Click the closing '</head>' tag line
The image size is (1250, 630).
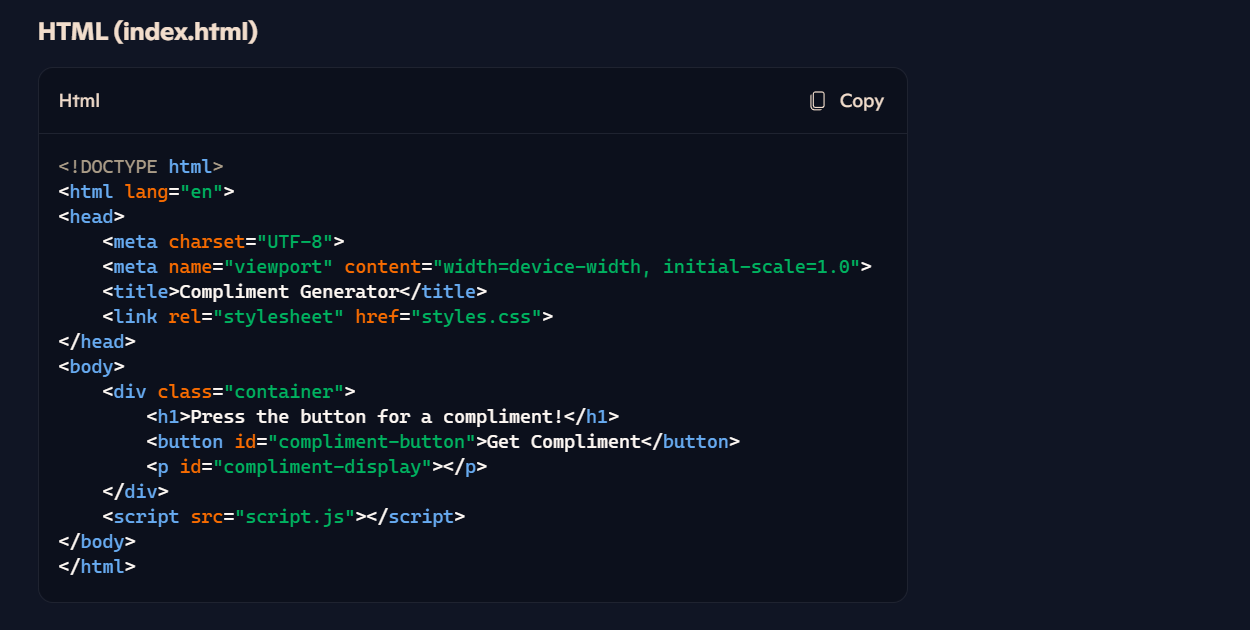click(x=97, y=341)
